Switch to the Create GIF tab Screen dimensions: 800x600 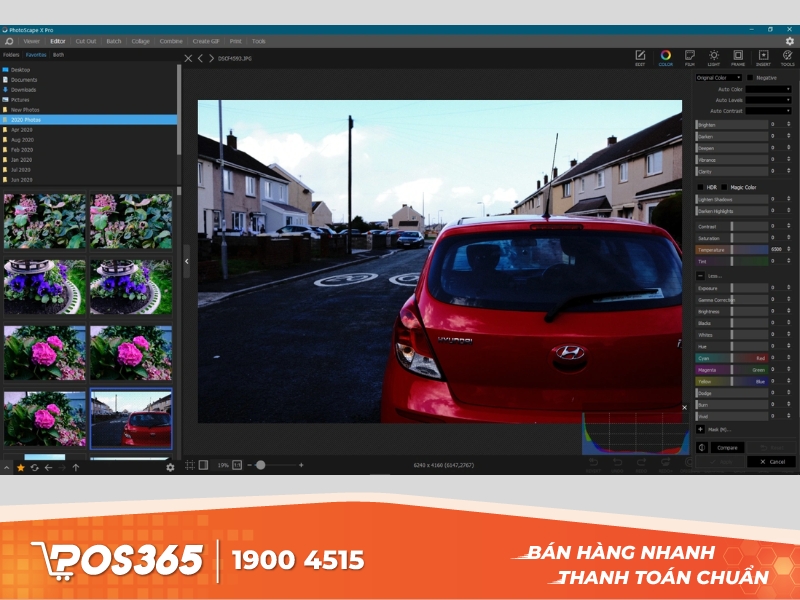(x=206, y=41)
